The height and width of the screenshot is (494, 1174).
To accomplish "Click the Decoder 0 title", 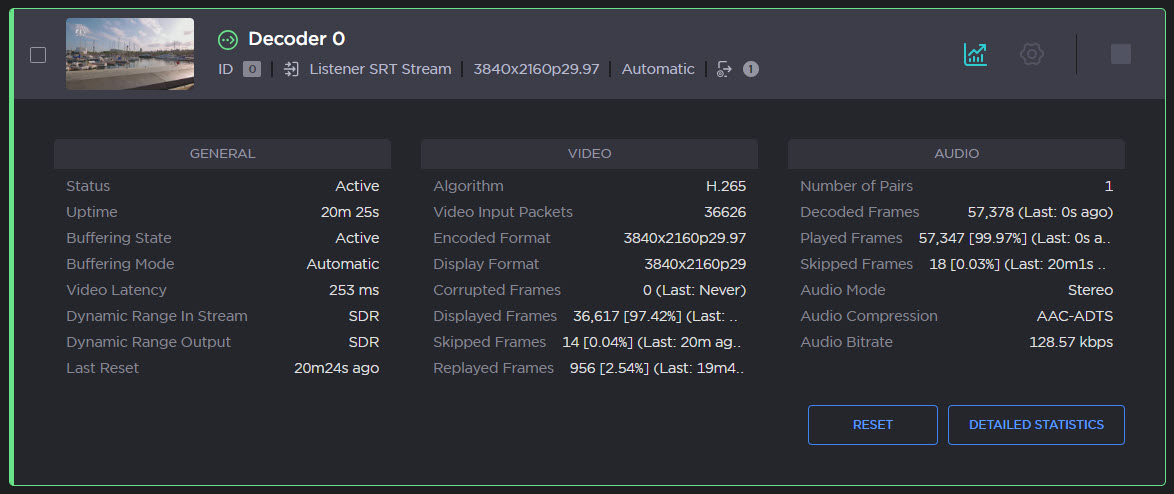I will click(296, 39).
